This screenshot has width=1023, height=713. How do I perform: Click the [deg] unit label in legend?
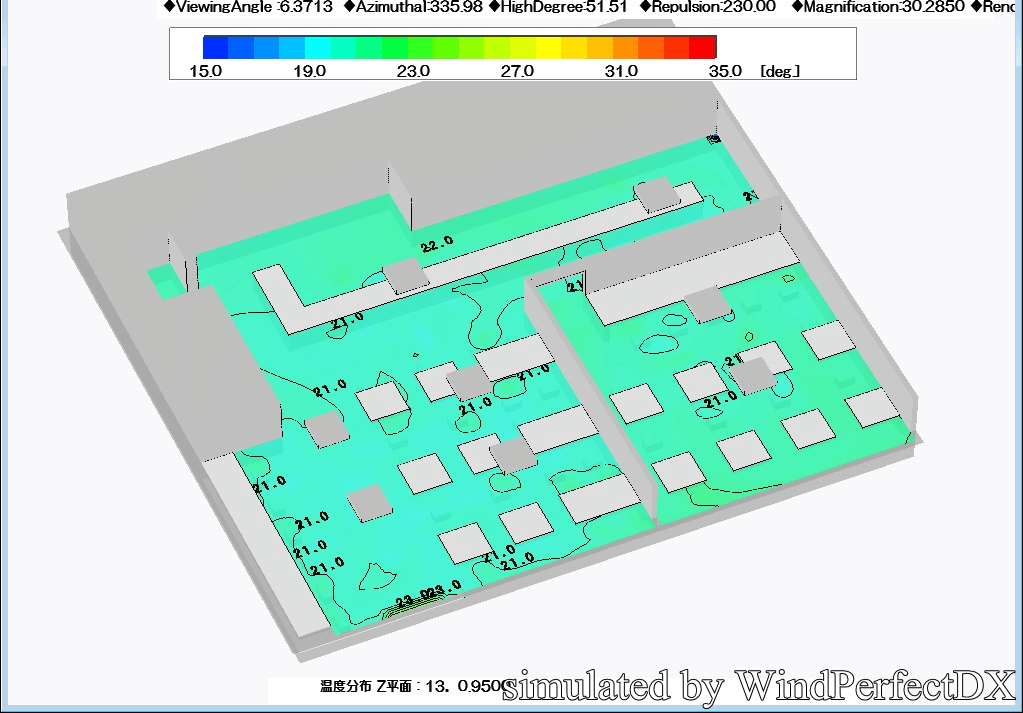click(780, 71)
